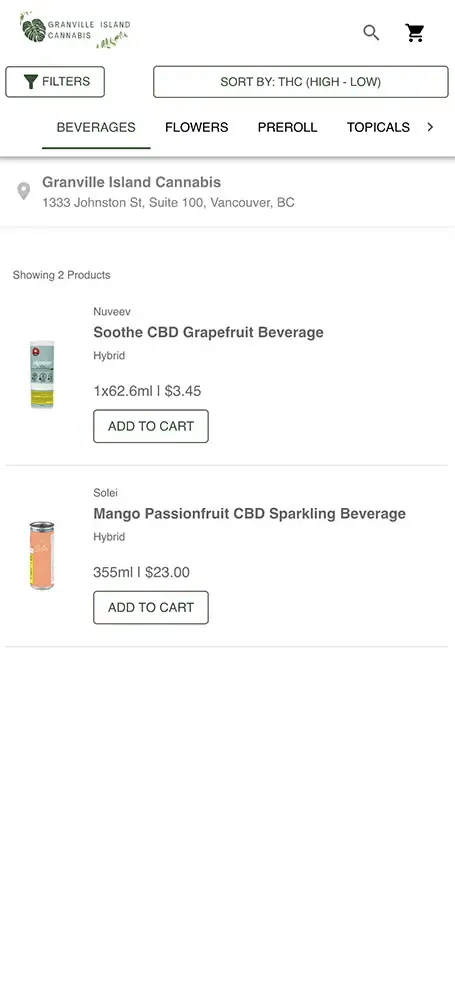This screenshot has width=455, height=983.
Task: Open Soothe CBD Grapefruit Beverage title link
Action: tap(209, 332)
